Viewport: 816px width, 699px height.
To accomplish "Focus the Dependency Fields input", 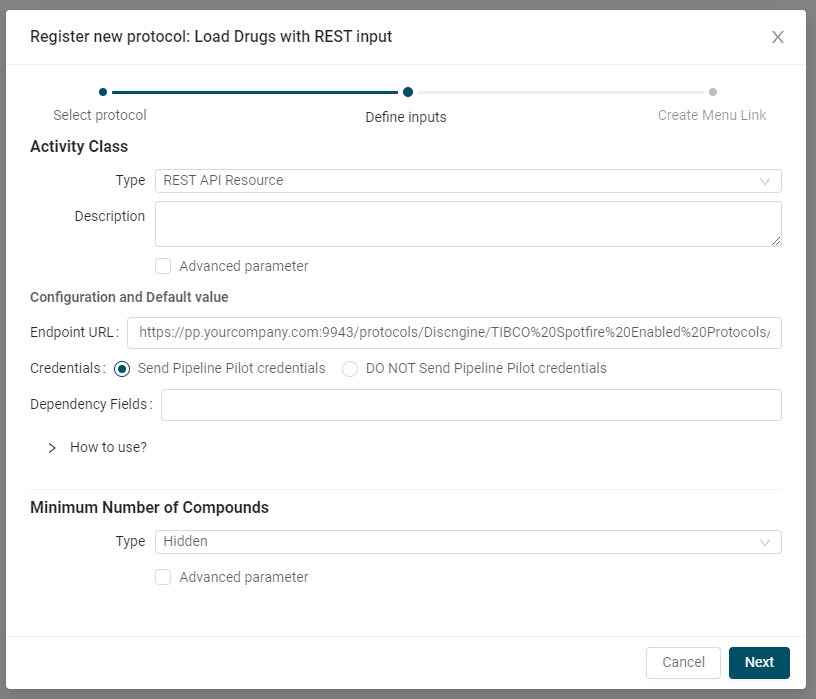I will pyautogui.click(x=471, y=405).
